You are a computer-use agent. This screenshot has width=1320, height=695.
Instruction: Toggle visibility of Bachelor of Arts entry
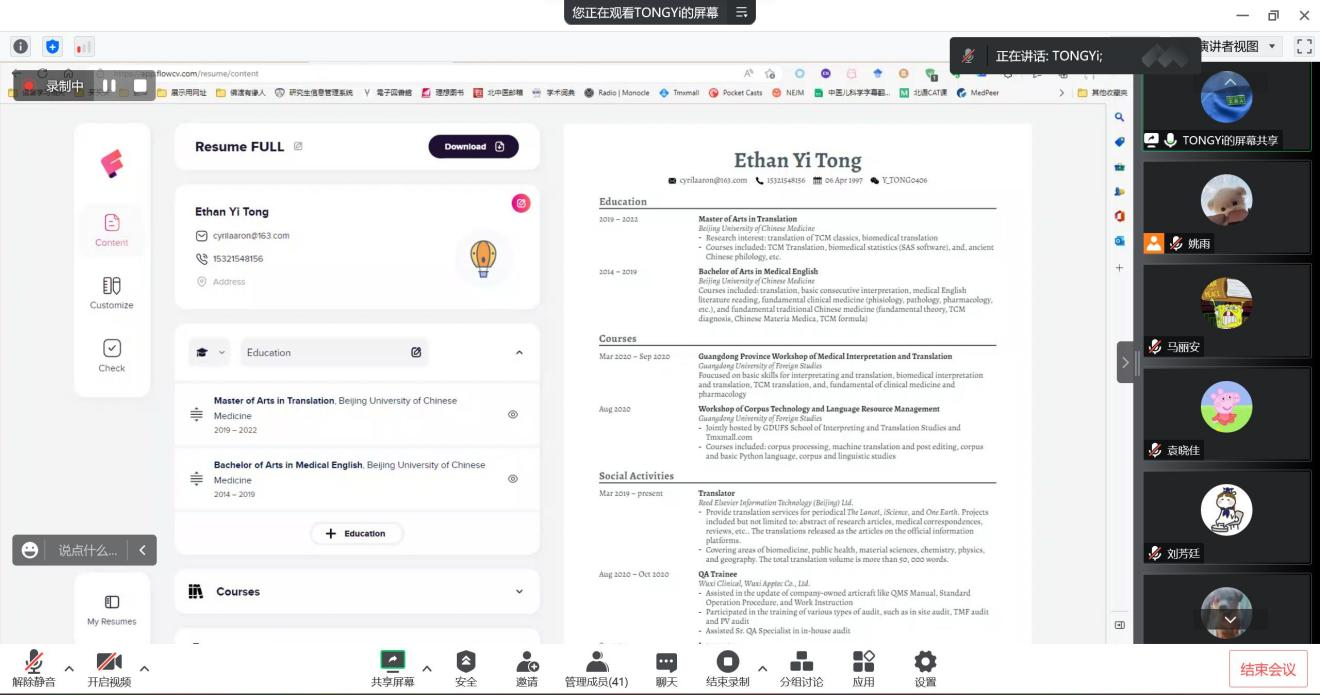(x=513, y=479)
